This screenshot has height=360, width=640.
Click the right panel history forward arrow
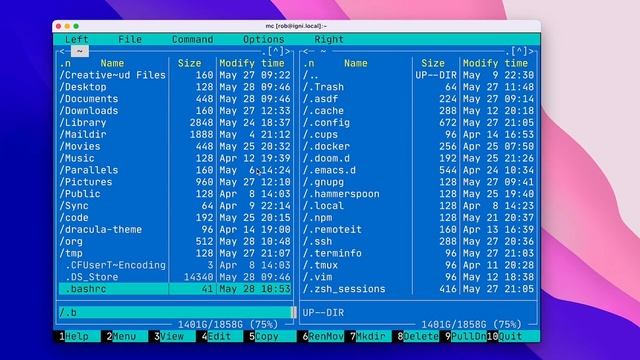click(x=531, y=51)
